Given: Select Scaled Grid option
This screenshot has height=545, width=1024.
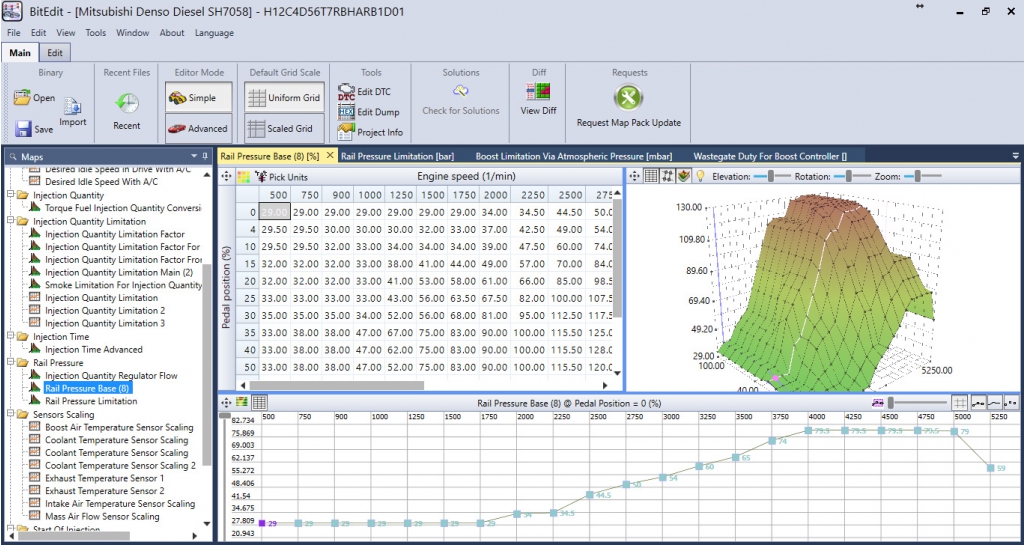Looking at the screenshot, I should click(285, 129).
